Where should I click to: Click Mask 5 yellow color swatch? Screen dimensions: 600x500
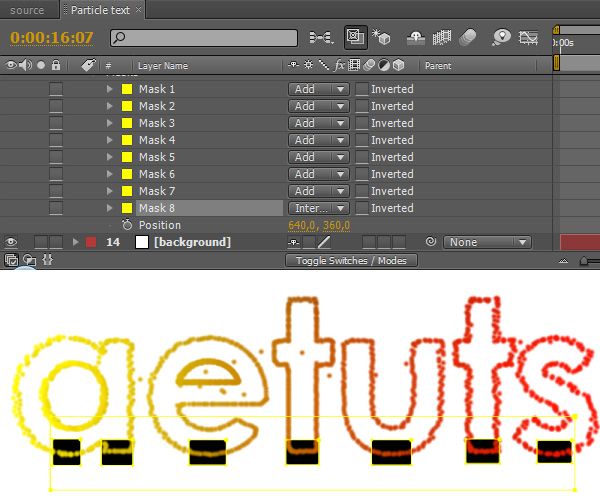[x=127, y=157]
